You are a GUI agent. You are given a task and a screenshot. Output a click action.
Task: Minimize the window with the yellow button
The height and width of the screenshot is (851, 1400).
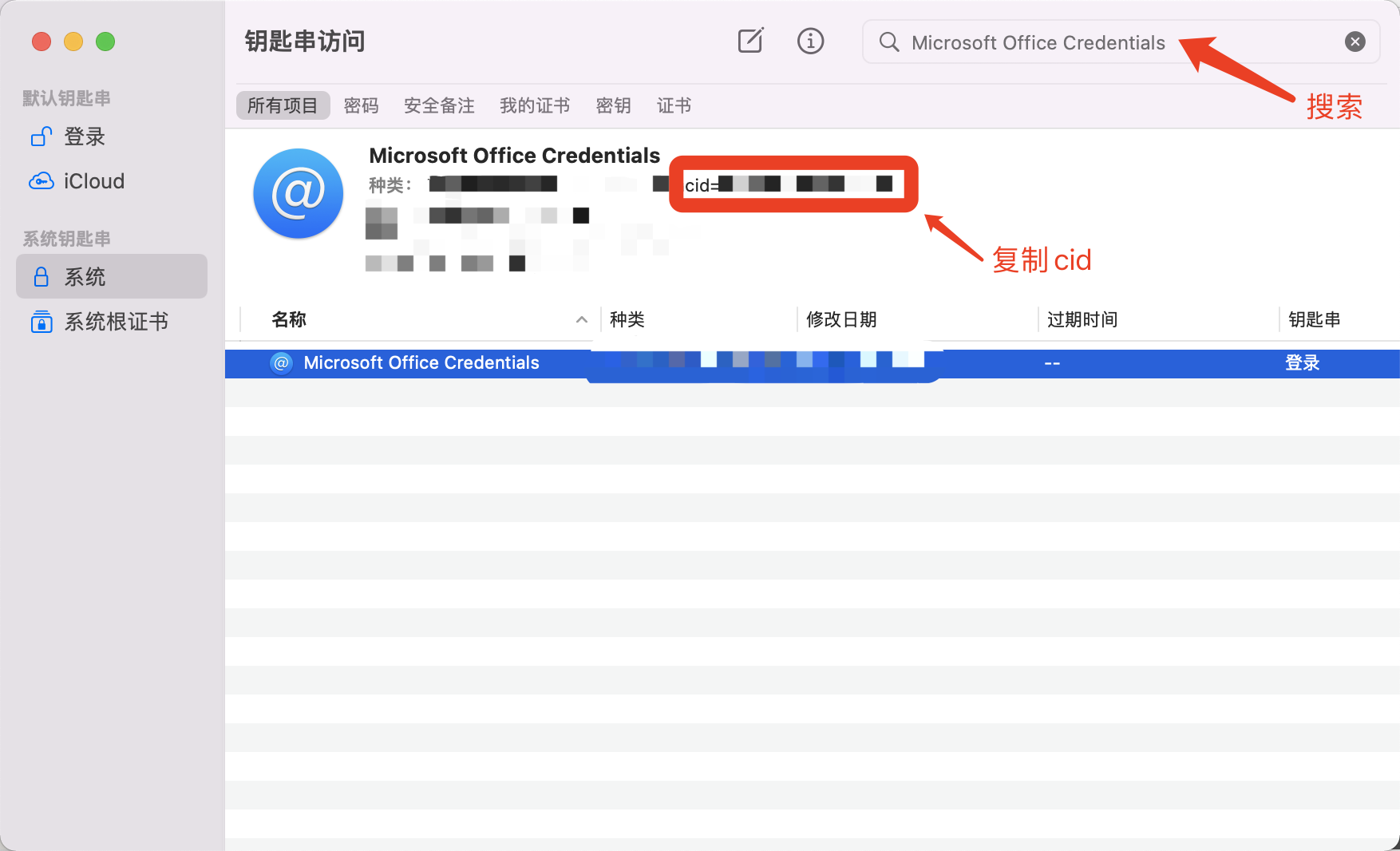(x=73, y=42)
